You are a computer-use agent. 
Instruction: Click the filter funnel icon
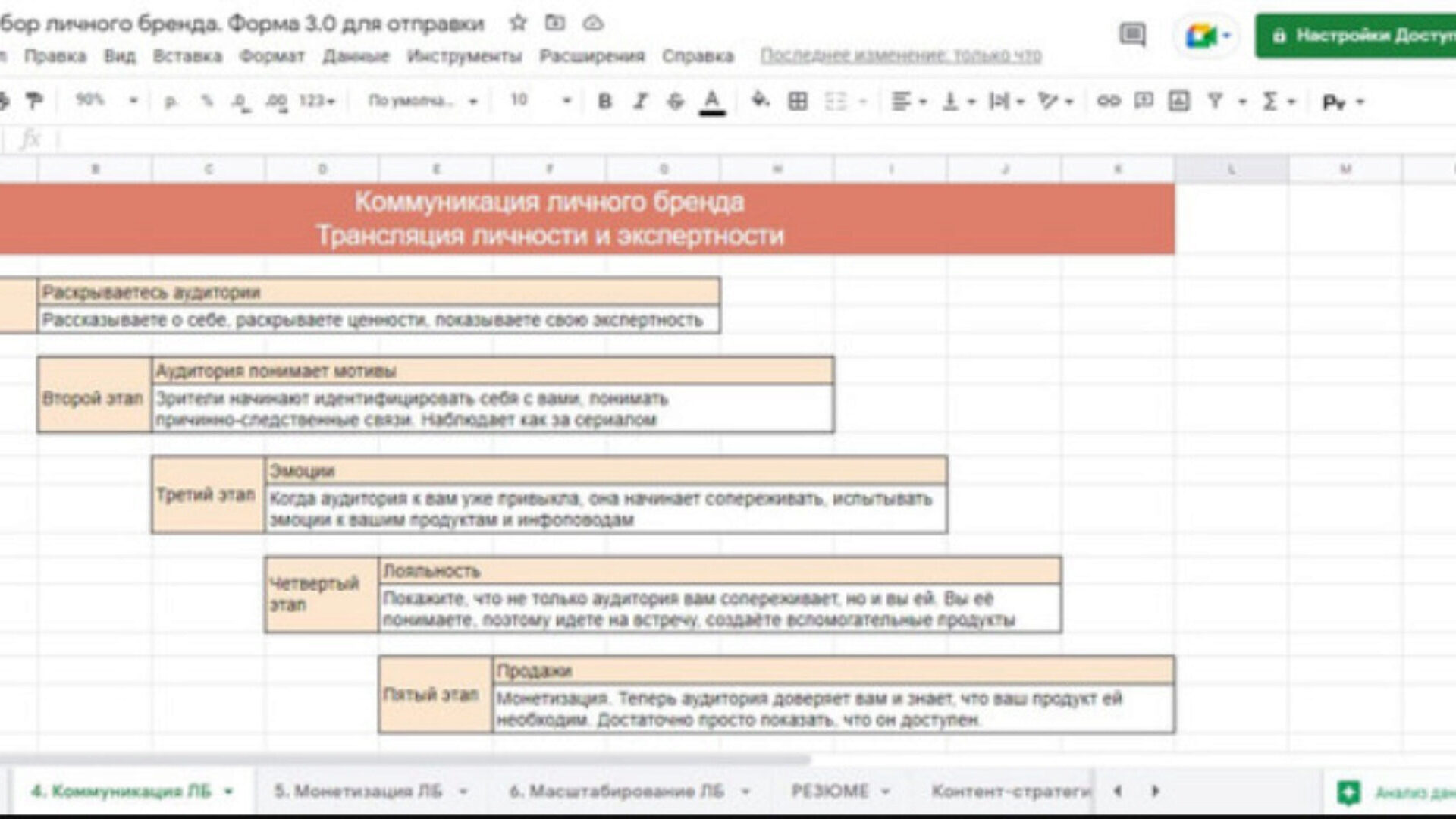[x=1215, y=101]
